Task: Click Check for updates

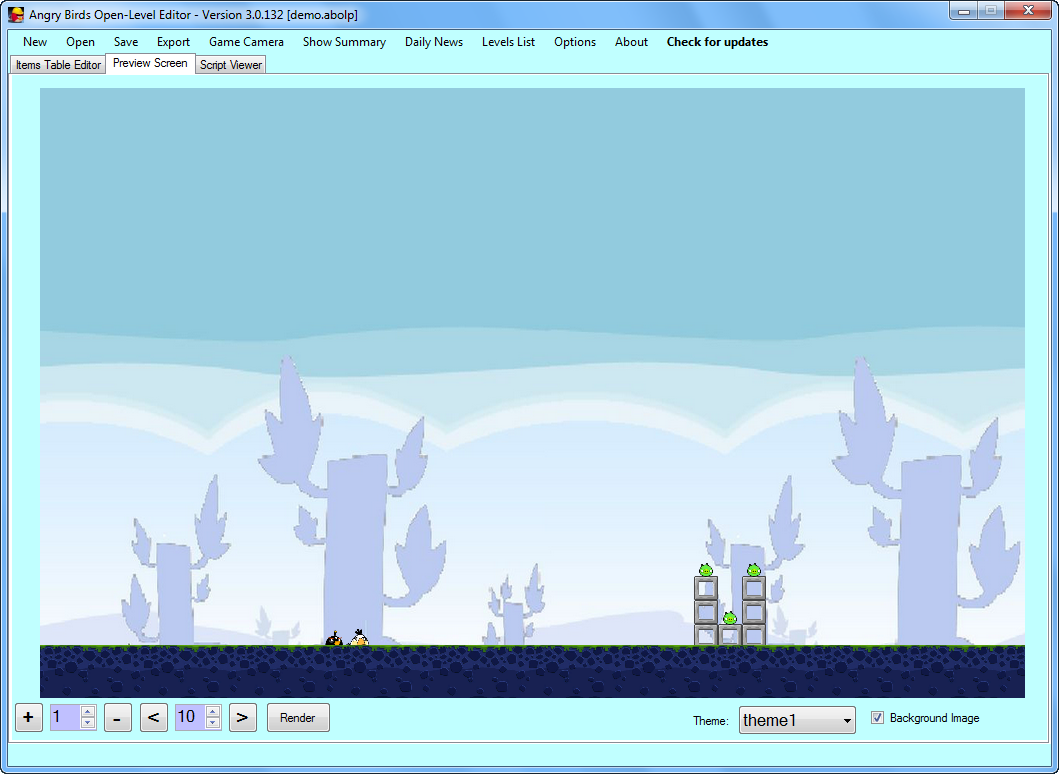Action: tap(717, 42)
